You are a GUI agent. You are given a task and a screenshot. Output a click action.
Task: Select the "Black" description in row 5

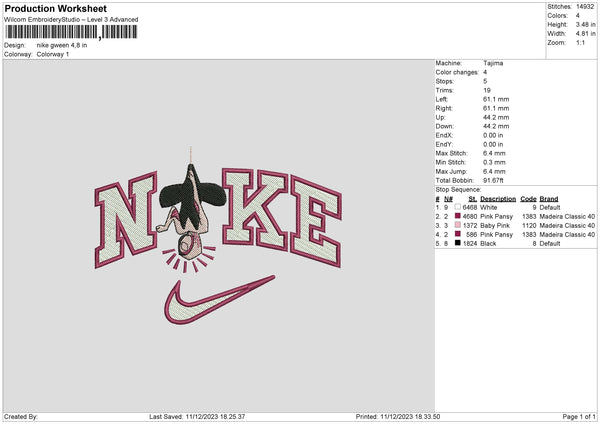[x=488, y=243]
